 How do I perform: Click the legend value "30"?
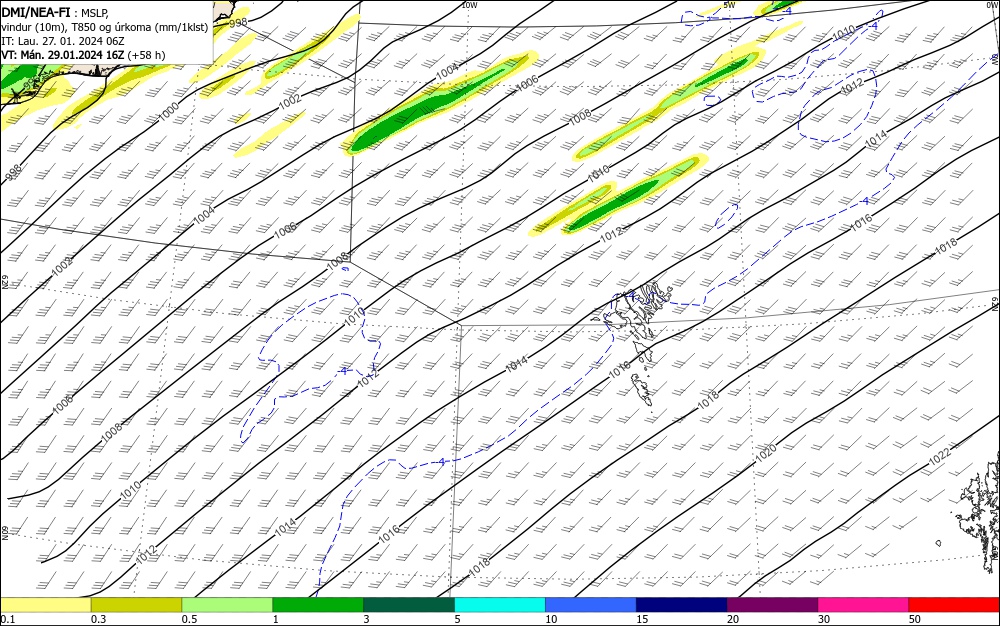tap(824, 619)
